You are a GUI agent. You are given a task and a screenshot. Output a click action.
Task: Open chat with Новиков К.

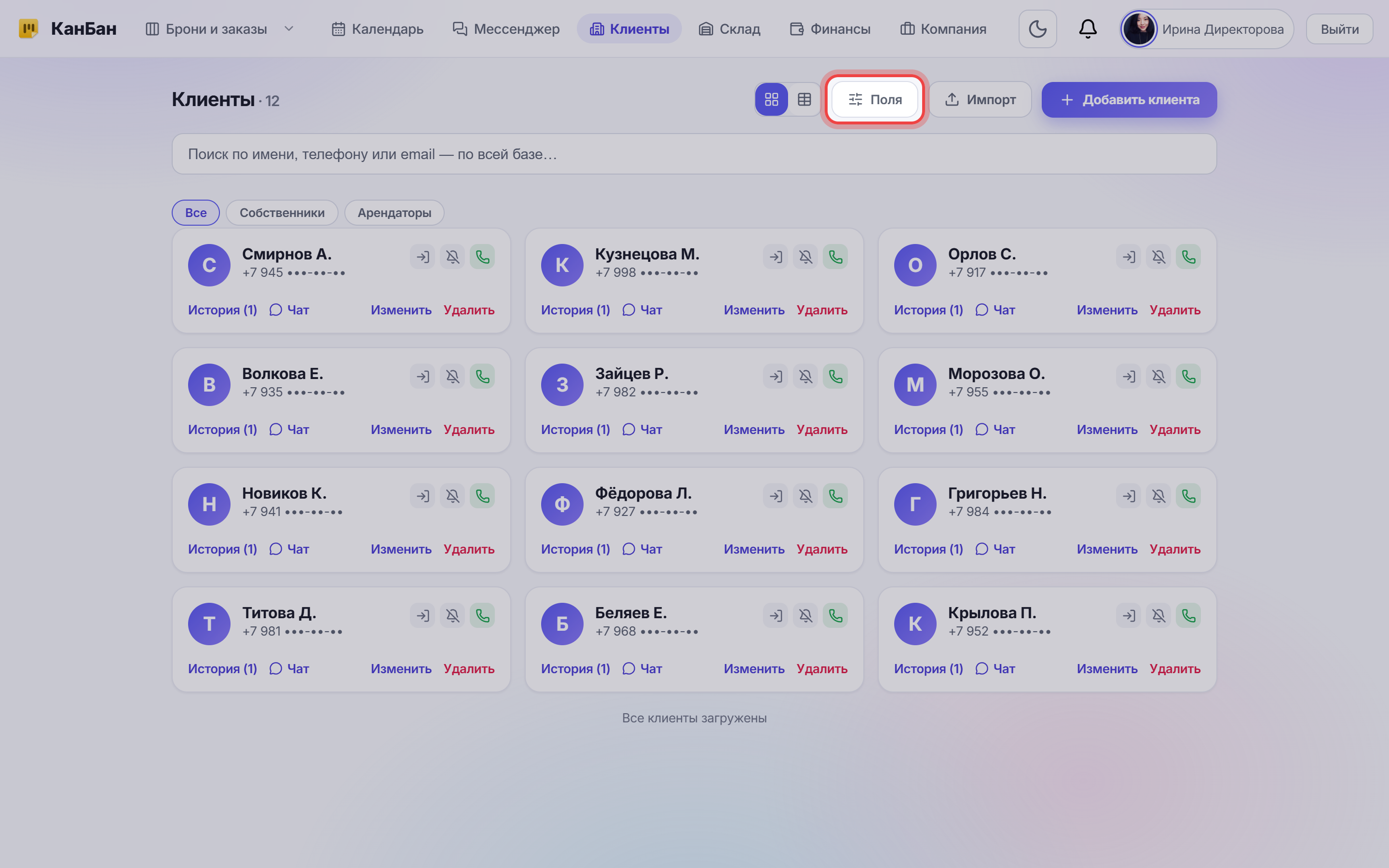[x=289, y=549]
